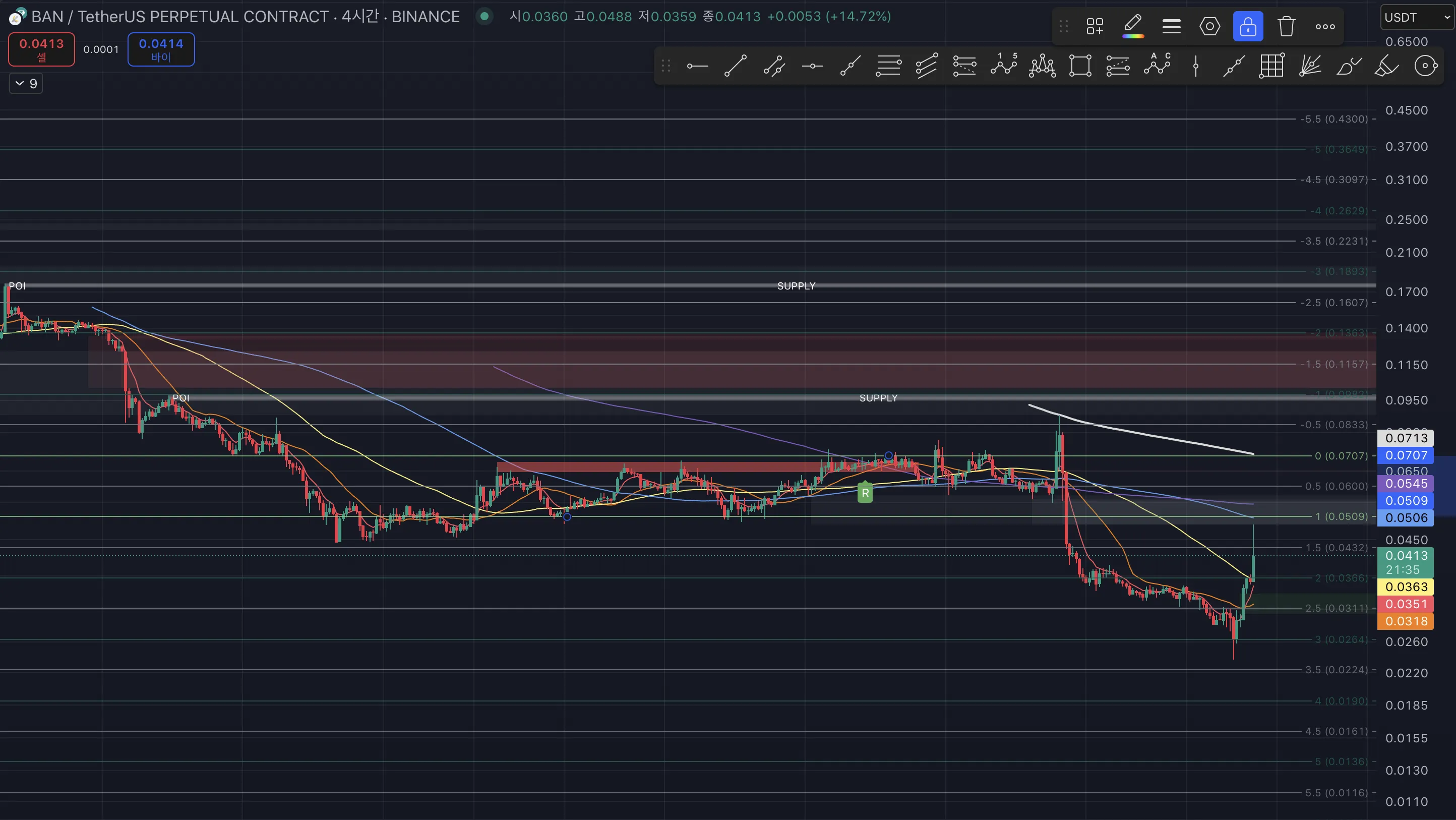1456x820 pixels.
Task: Click the green market status dot
Action: coord(484,17)
